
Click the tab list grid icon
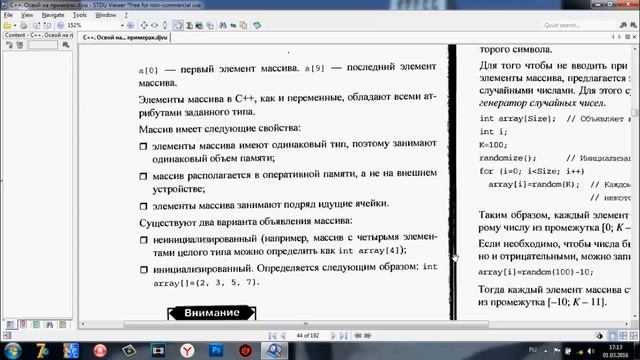pos(627,37)
